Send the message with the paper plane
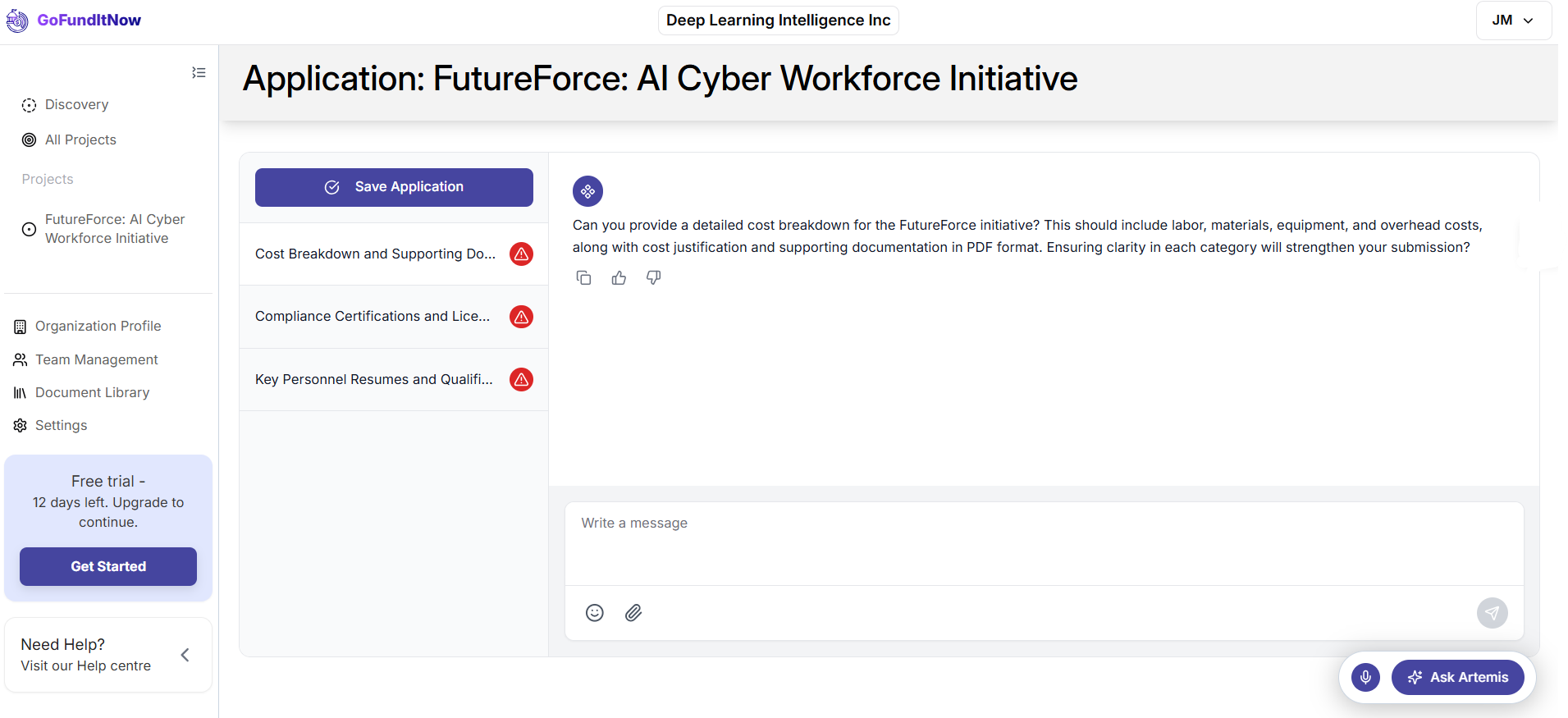 pos(1492,613)
